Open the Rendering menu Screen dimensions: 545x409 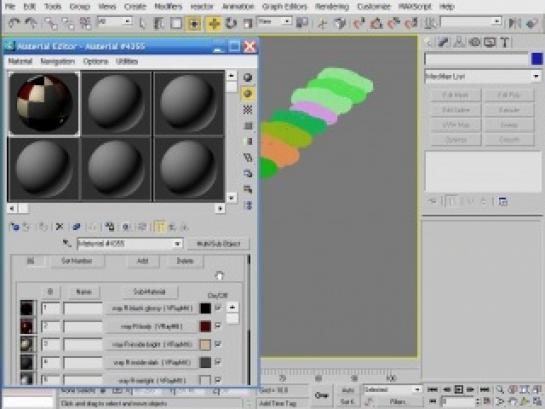point(332,6)
